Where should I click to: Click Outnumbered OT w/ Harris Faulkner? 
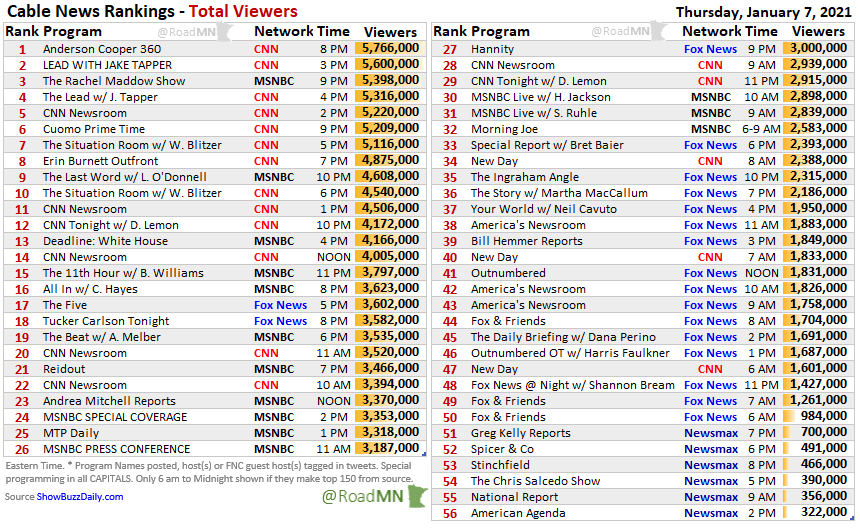570,353
